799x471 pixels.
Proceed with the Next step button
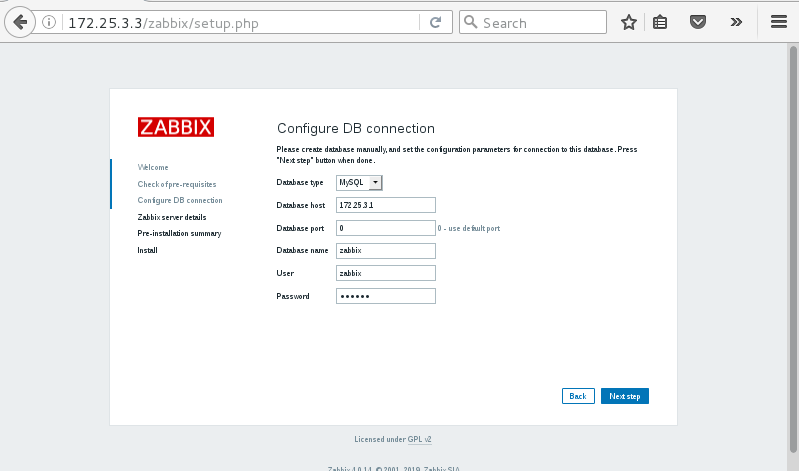(x=625, y=396)
